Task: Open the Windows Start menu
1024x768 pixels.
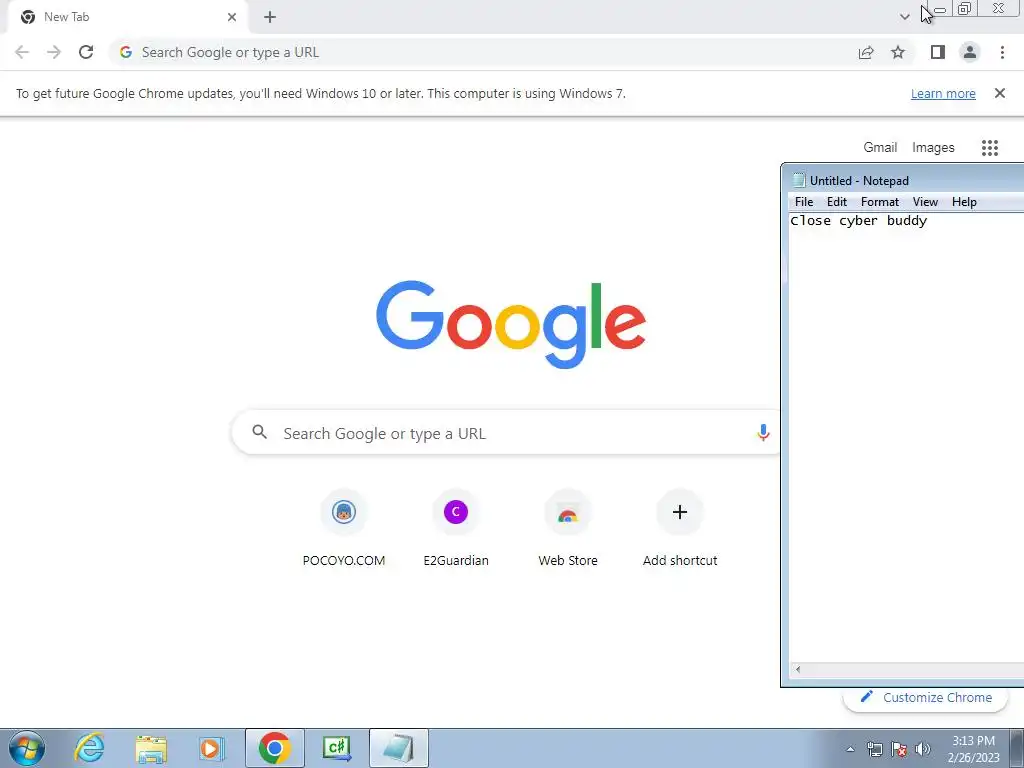Action: (27, 748)
